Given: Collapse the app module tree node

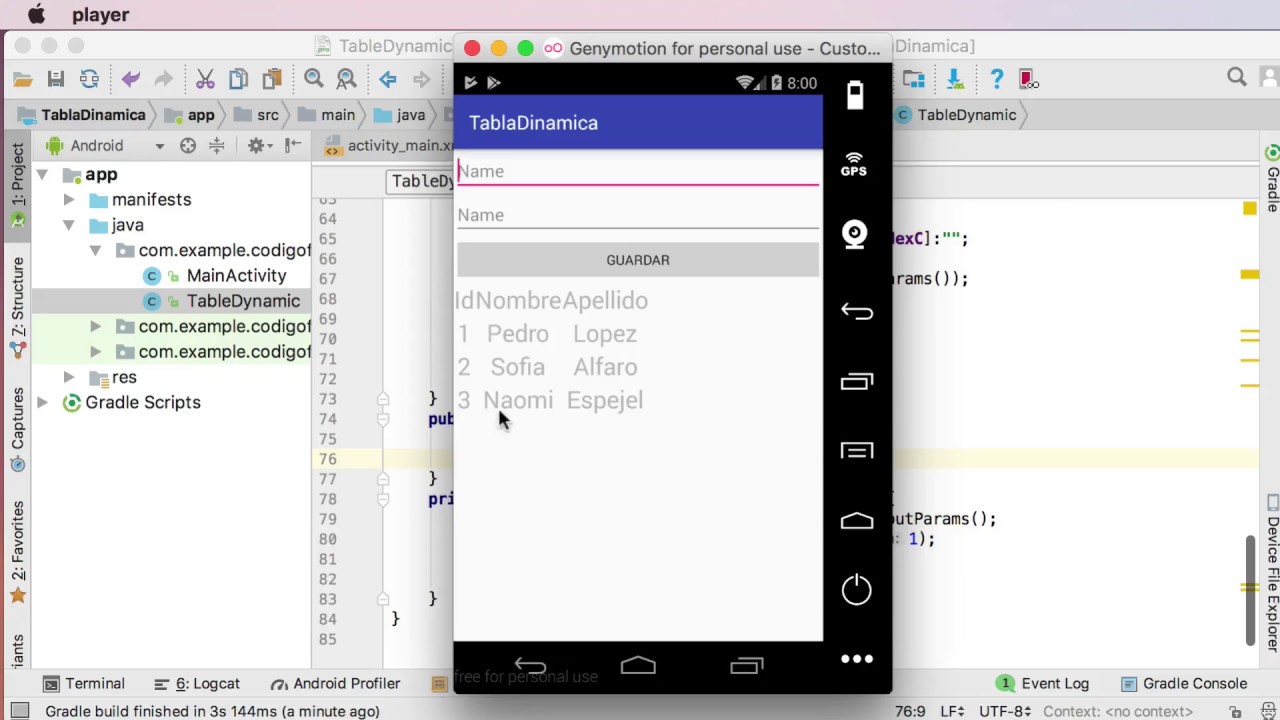Looking at the screenshot, I should [43, 175].
